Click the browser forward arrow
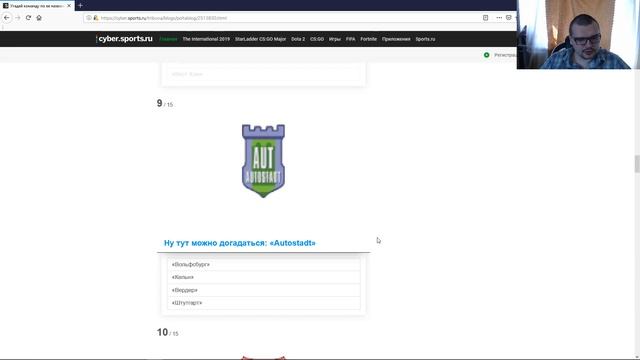Viewport: 640px width, 360px height. pyautogui.click(x=18, y=18)
